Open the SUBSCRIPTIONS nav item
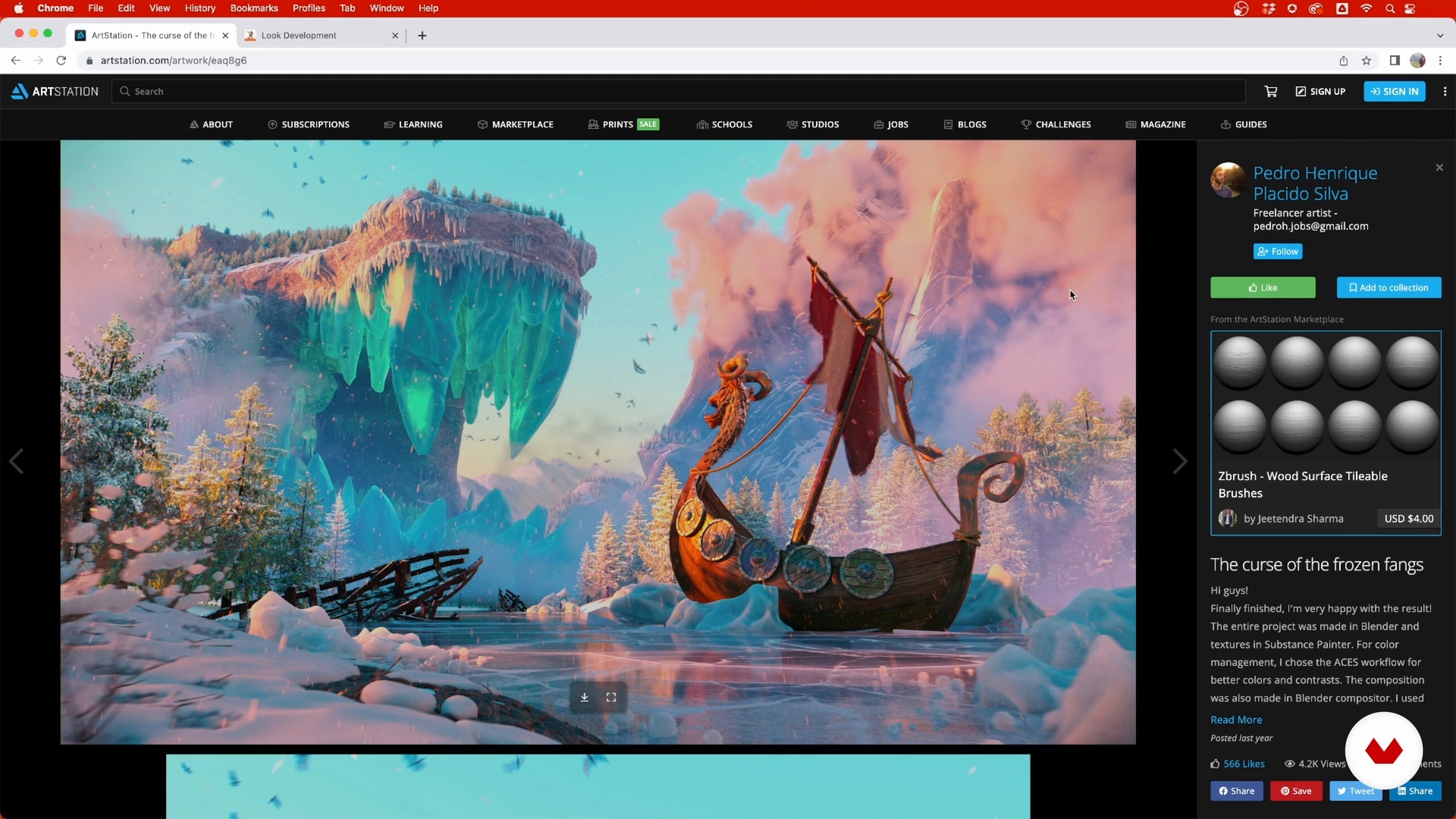The height and width of the screenshot is (819, 1456). point(309,124)
